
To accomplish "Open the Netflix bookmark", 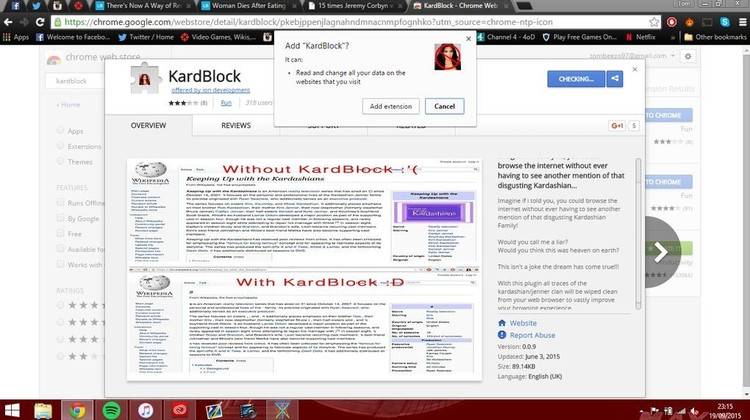I will [x=640, y=37].
